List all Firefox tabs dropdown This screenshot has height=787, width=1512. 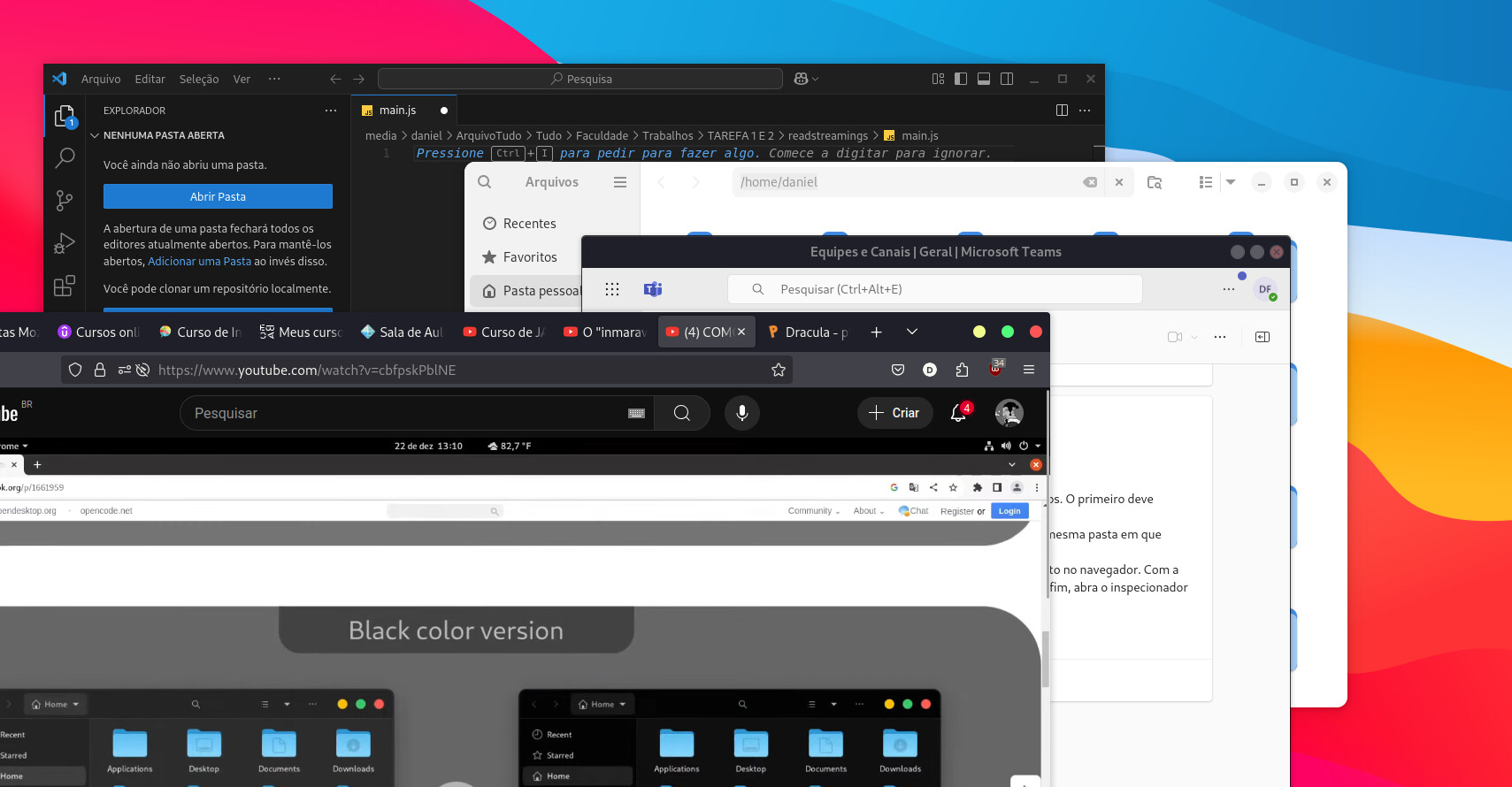[x=912, y=332]
